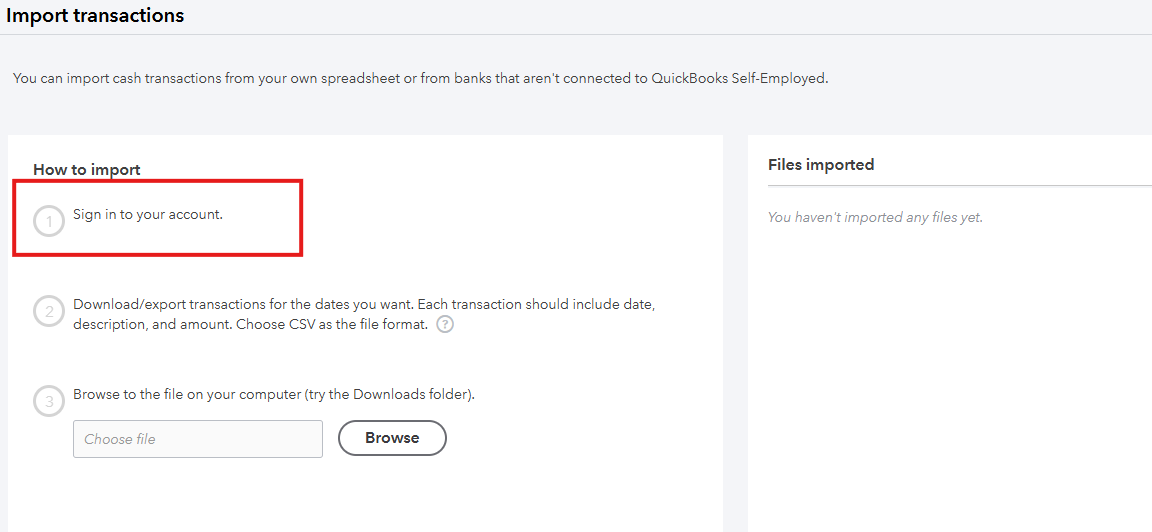
Task: Click the step 3 circle icon
Action: click(x=49, y=402)
